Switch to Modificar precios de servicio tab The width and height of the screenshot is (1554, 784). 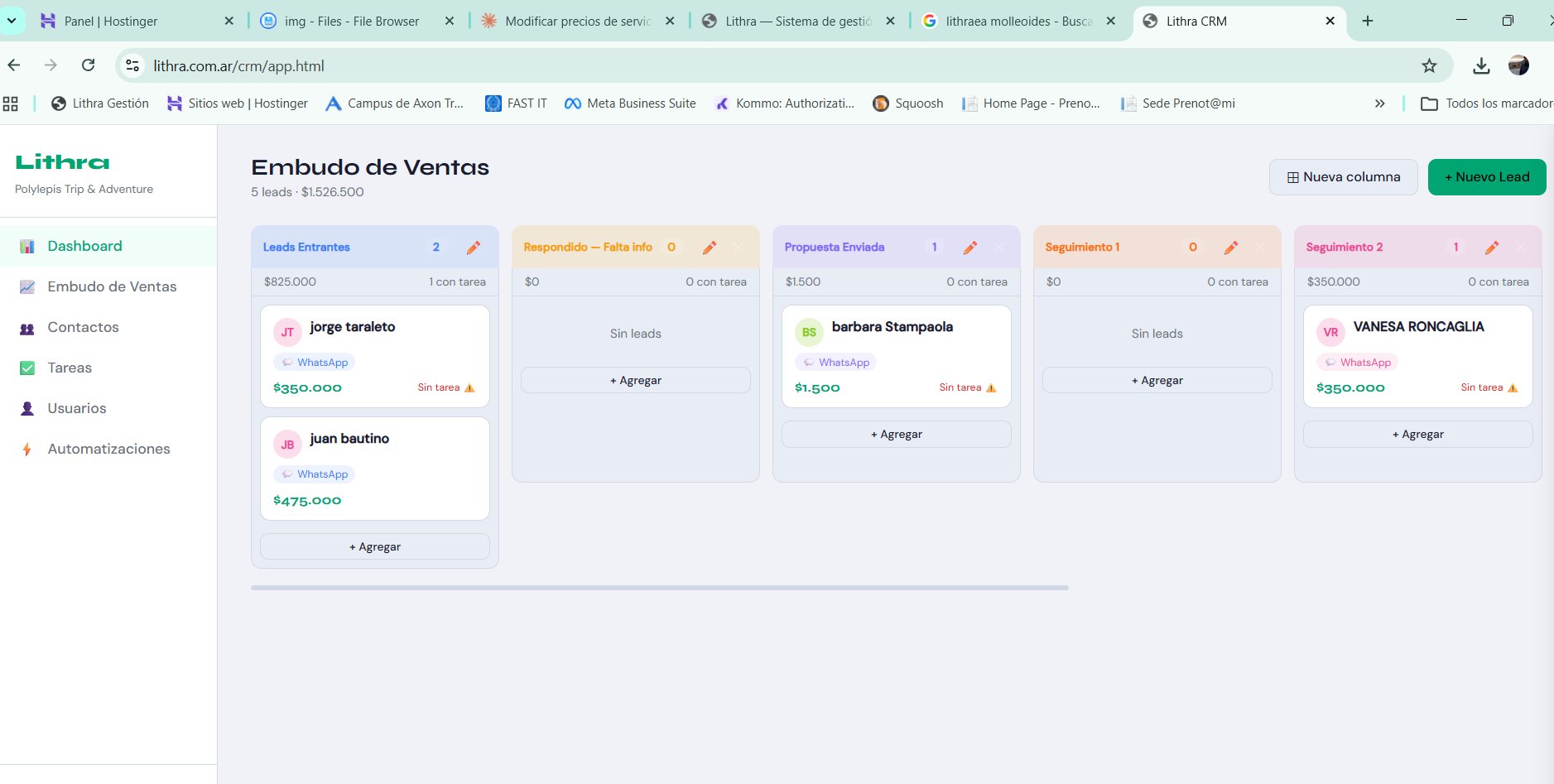coord(578,21)
